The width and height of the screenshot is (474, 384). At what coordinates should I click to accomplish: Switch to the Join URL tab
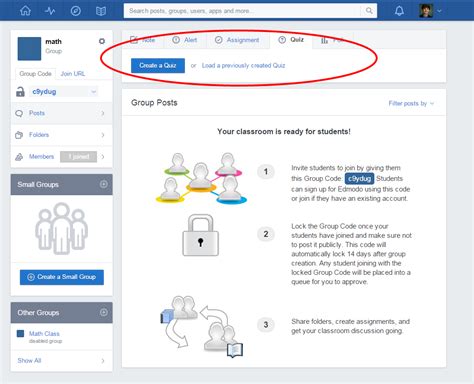tap(73, 74)
